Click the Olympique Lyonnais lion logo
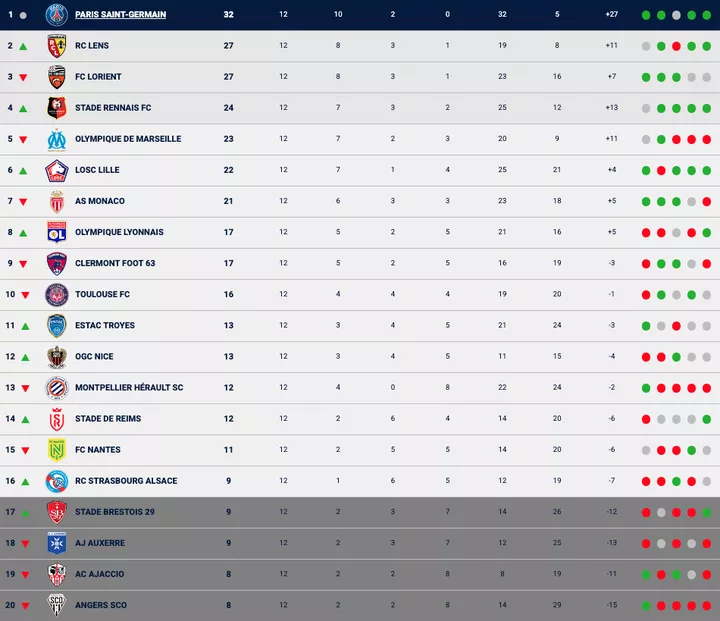Viewport: 720px width, 621px height. [x=56, y=232]
